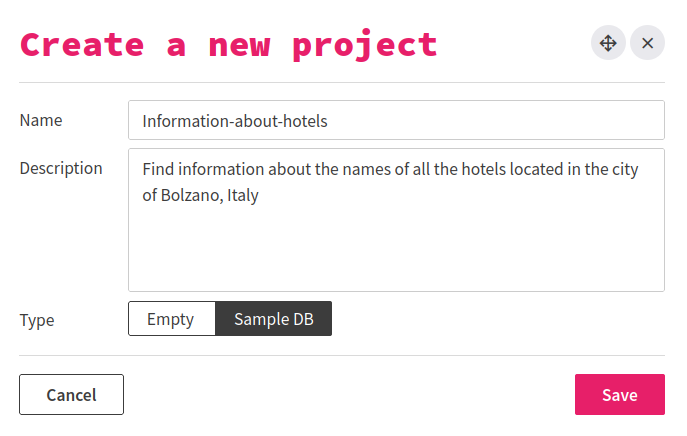Click the Cancel button
Viewport: 687px width, 436px height.
click(71, 394)
